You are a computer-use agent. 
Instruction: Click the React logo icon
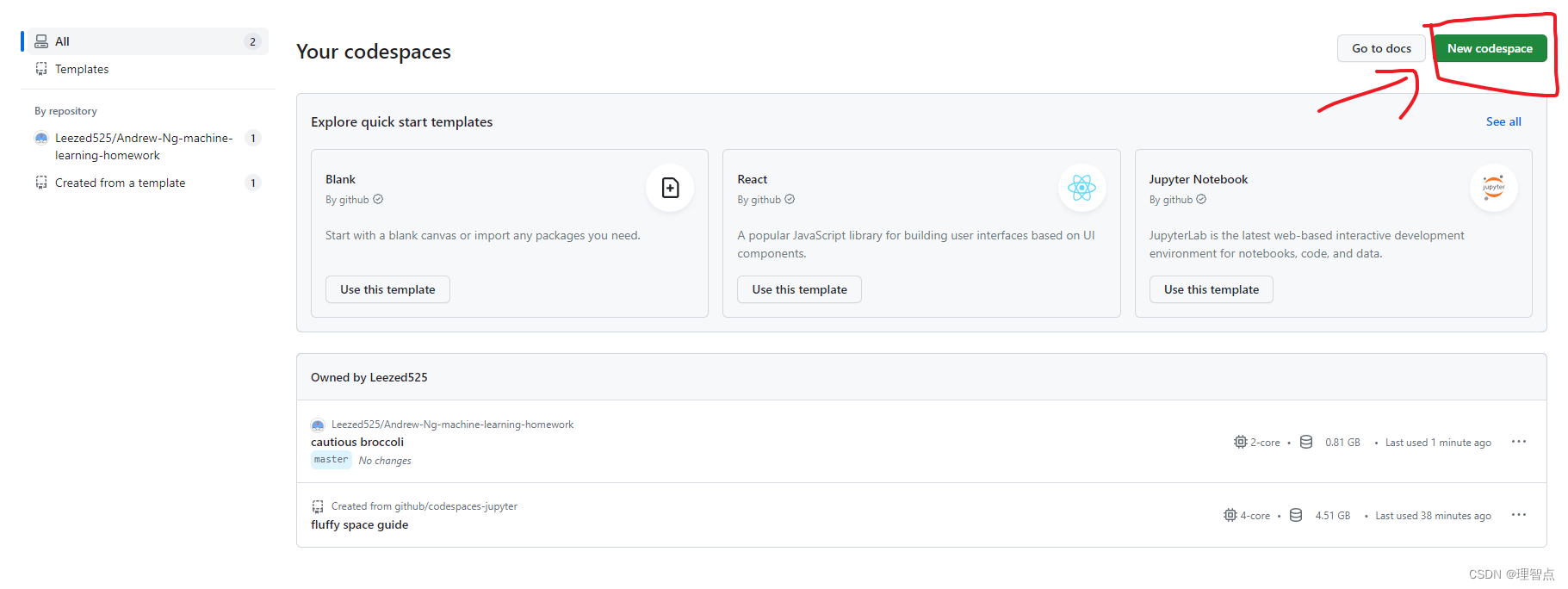click(1081, 188)
